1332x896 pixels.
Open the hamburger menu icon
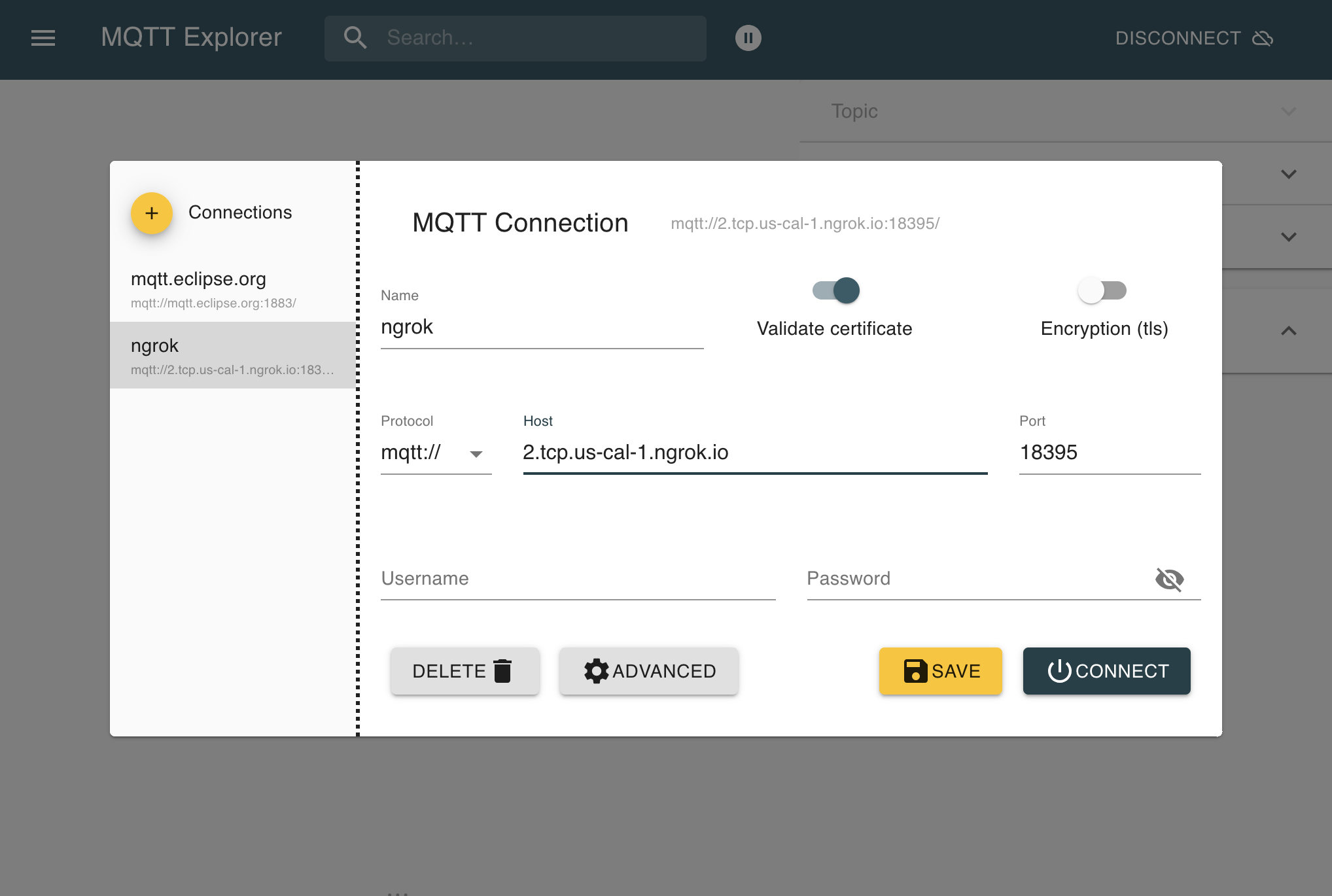pos(43,38)
